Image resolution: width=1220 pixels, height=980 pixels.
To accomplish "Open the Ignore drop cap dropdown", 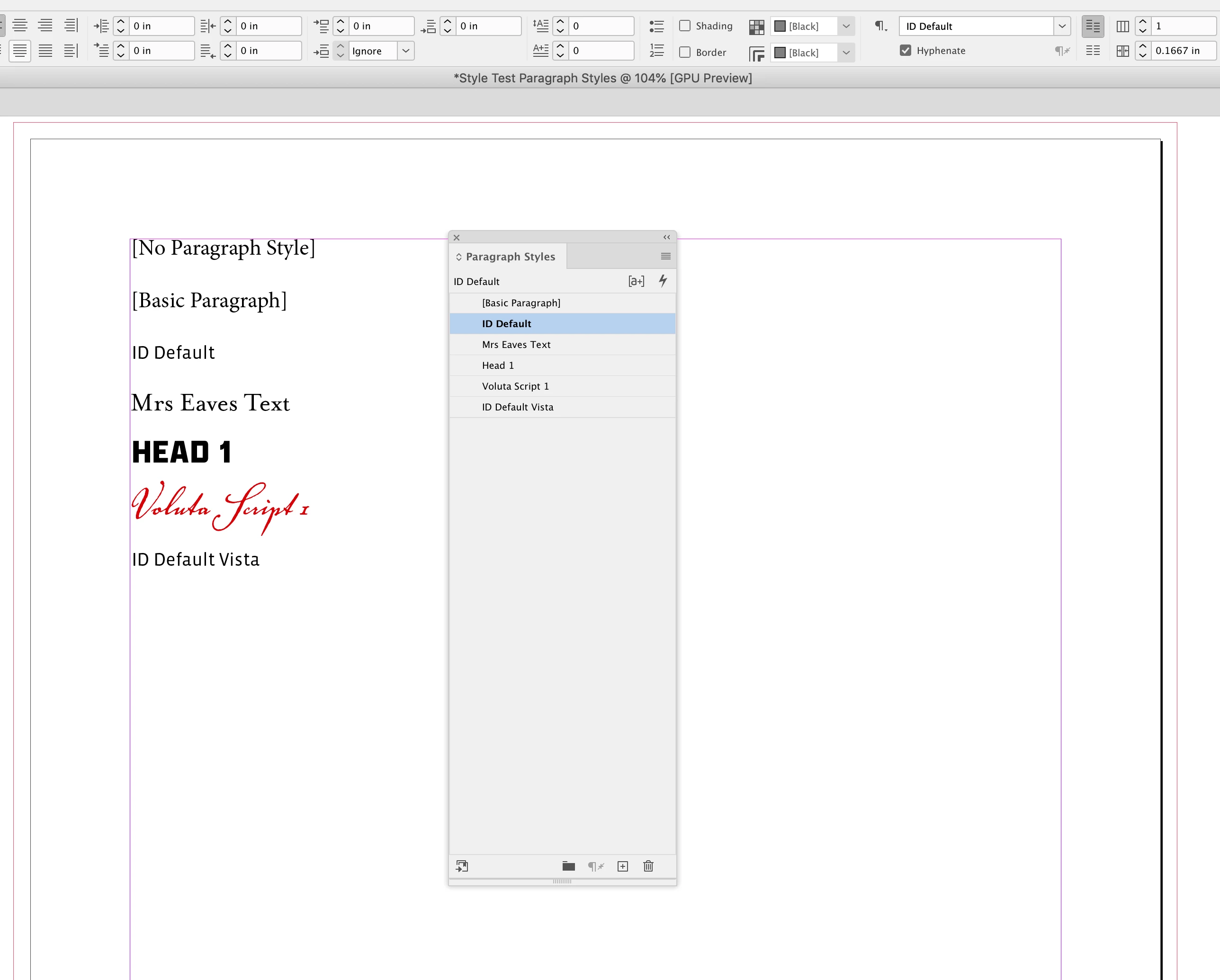I will [406, 51].
